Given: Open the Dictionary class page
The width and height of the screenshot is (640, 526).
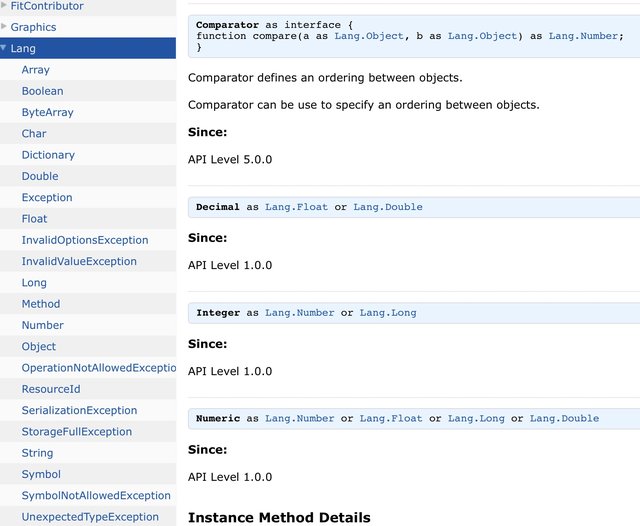Looking at the screenshot, I should coord(48,155).
